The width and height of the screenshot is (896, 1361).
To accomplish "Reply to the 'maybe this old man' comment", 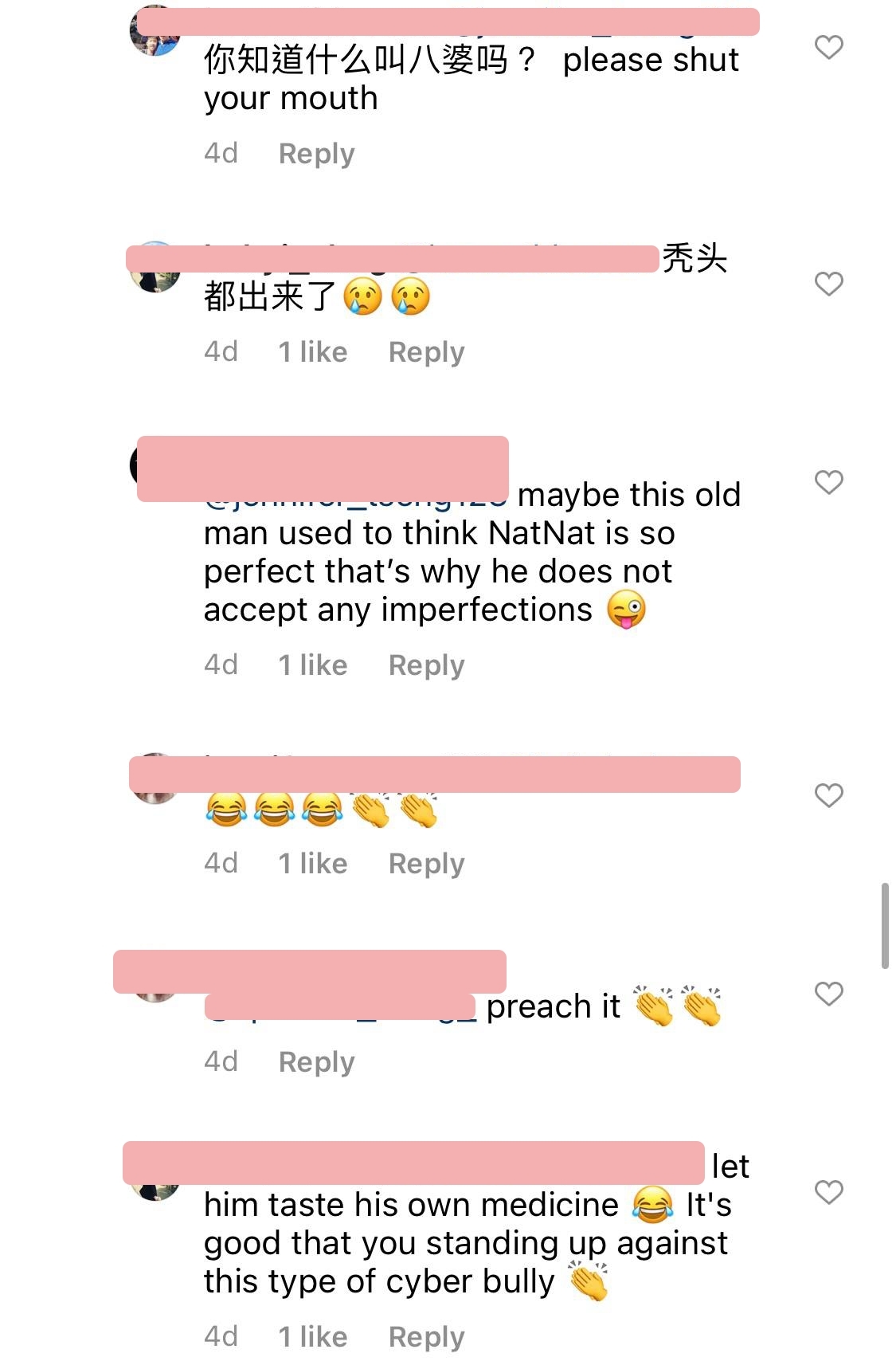I will point(426,665).
